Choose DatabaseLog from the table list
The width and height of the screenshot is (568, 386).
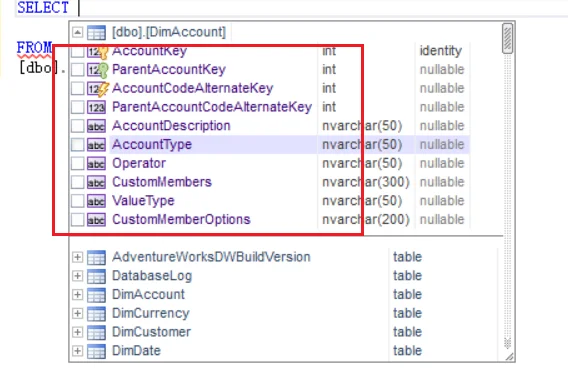[x=152, y=276]
